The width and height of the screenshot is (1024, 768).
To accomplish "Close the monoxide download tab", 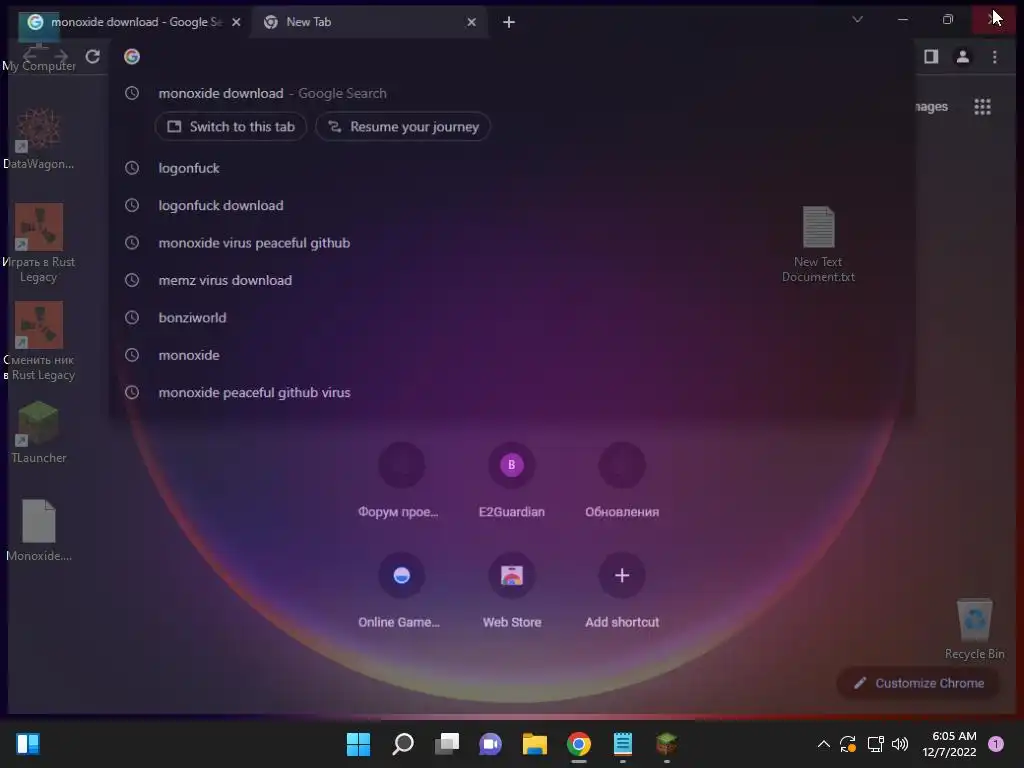I will (x=236, y=22).
